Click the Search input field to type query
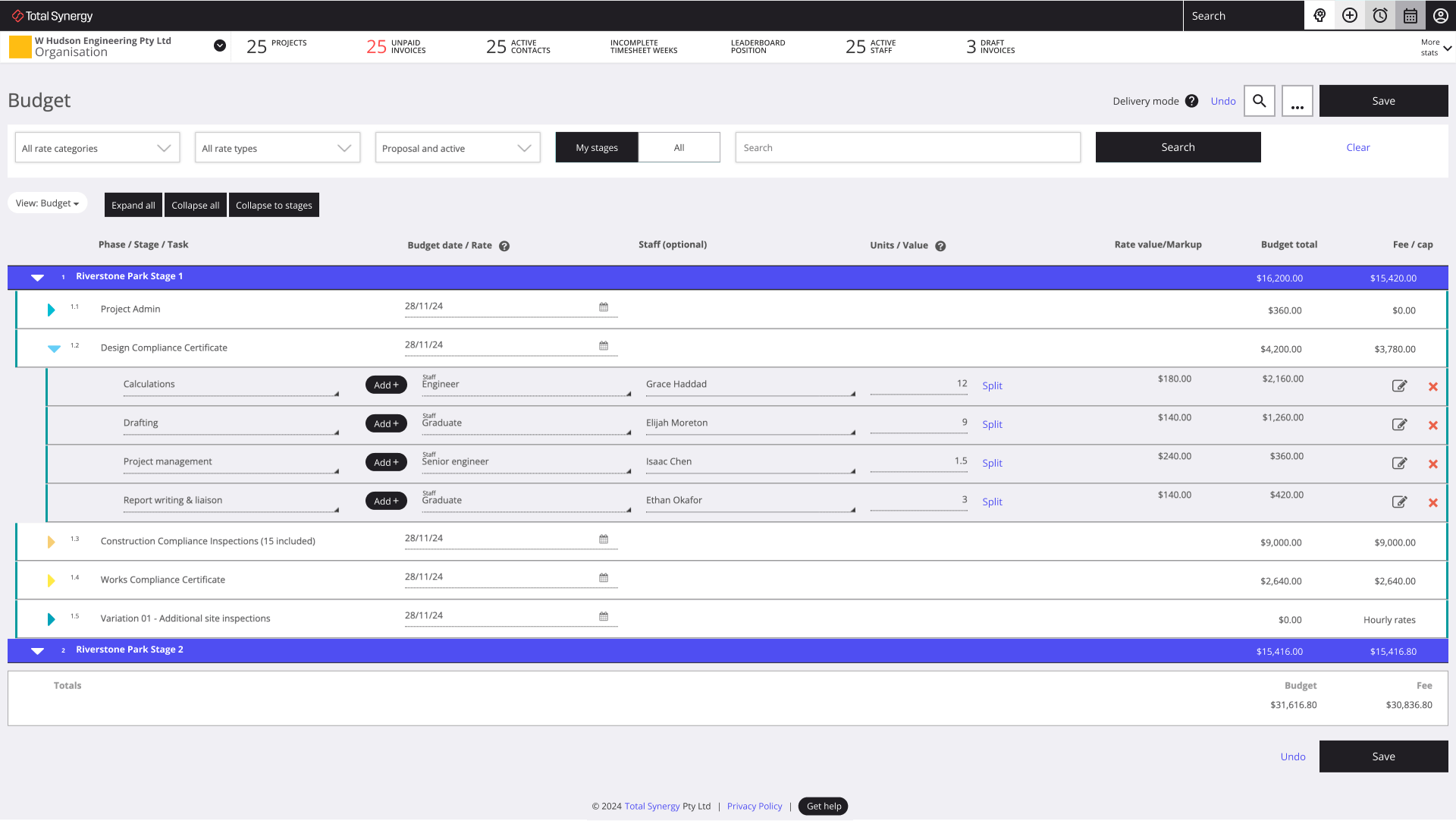This screenshot has width=1456, height=821. click(907, 147)
